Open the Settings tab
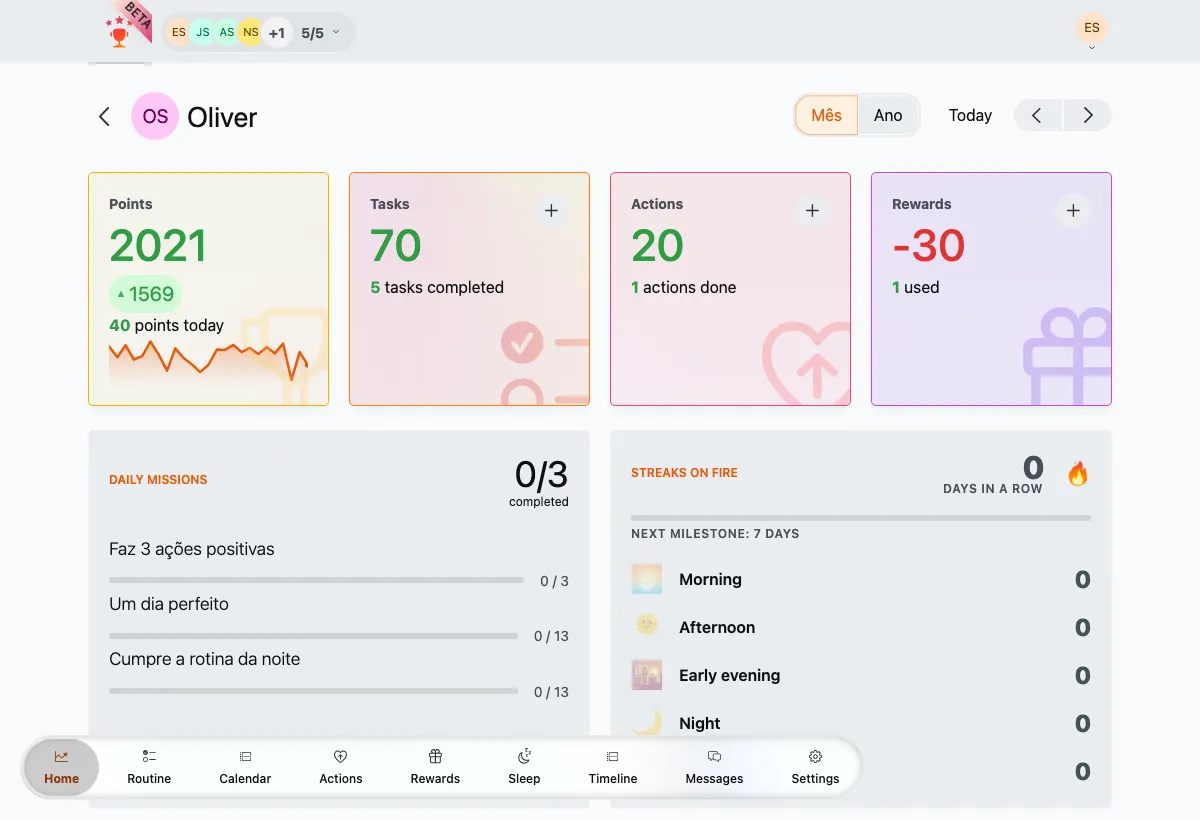Image resolution: width=1200 pixels, height=820 pixels. point(815,767)
